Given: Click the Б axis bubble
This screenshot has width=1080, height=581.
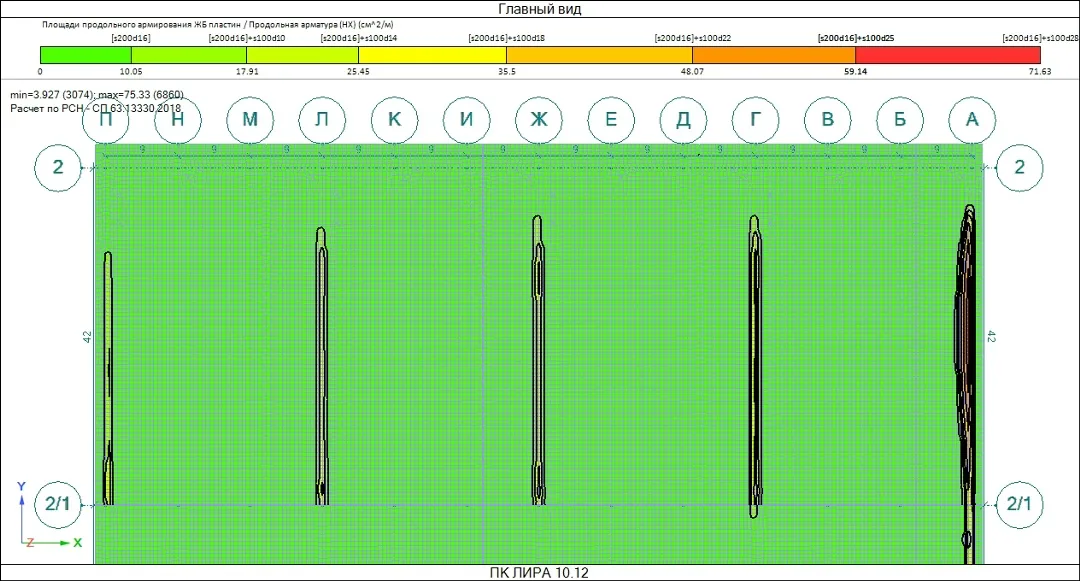Looking at the screenshot, I should click(x=900, y=120).
